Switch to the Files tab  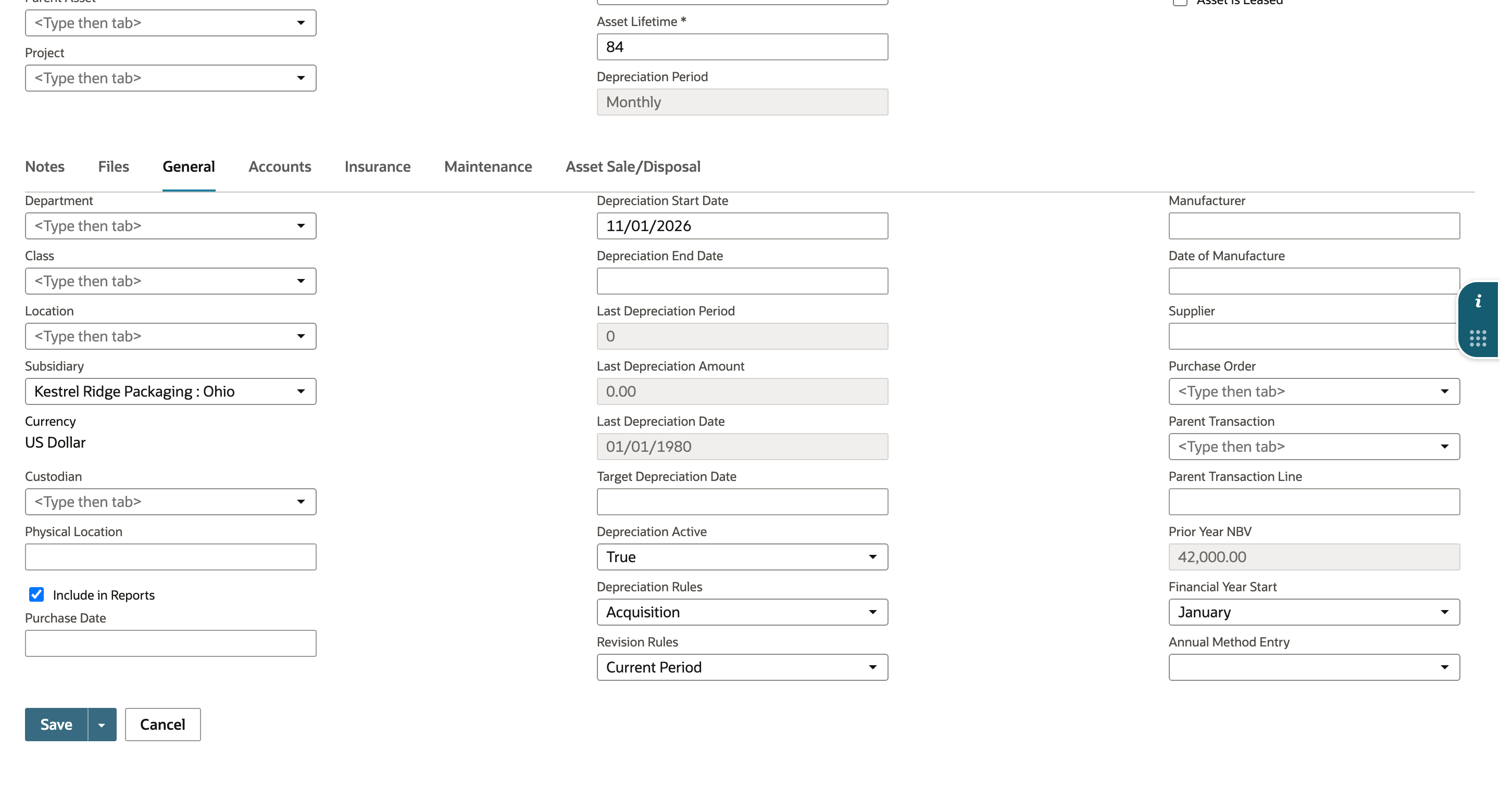tap(114, 167)
